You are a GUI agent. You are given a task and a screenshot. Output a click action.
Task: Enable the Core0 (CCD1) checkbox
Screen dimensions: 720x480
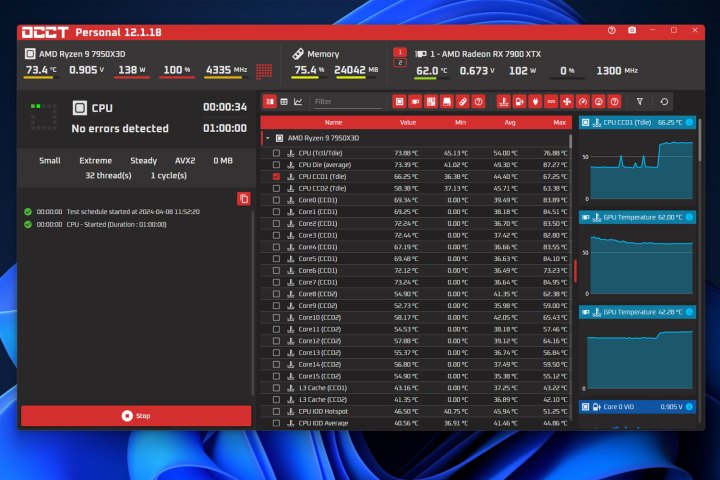276,200
